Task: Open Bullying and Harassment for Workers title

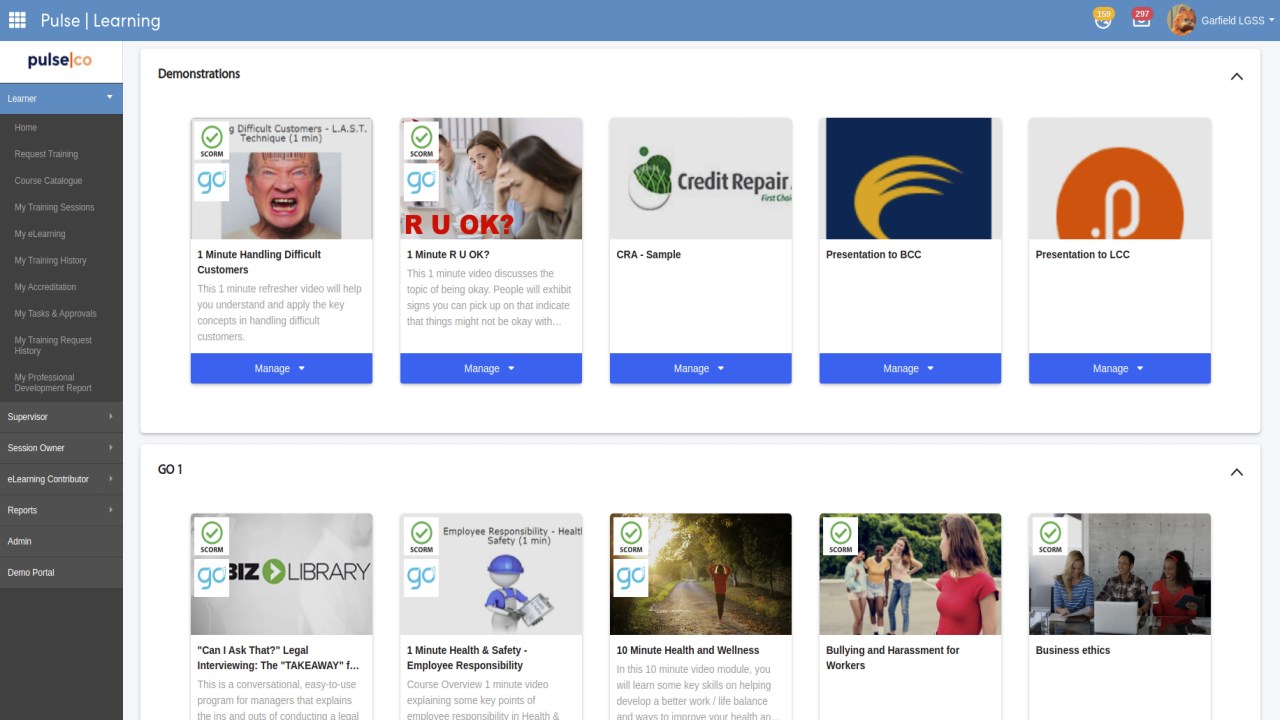Action: [x=892, y=657]
